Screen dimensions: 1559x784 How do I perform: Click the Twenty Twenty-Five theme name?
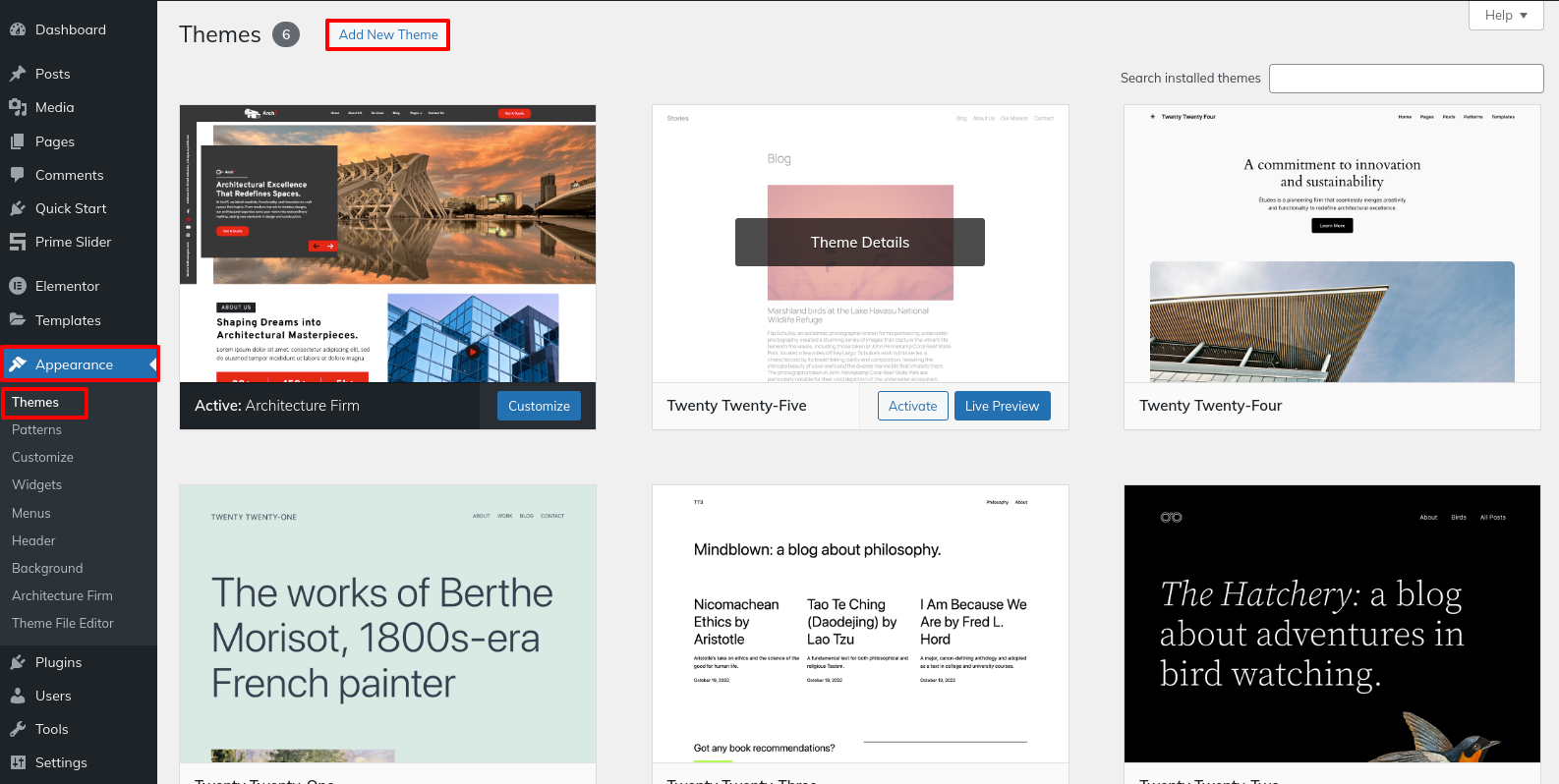coord(736,406)
